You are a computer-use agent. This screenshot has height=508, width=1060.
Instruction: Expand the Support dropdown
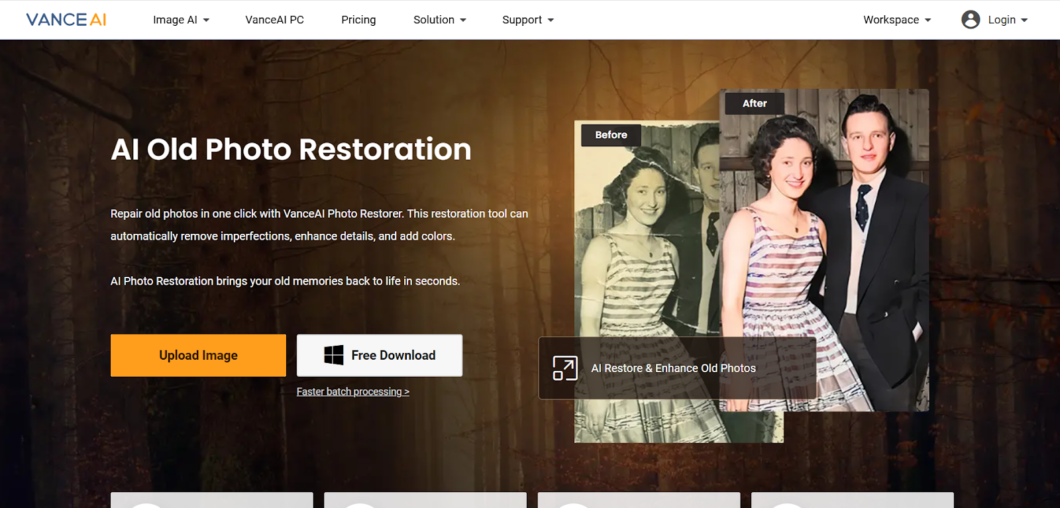coord(528,20)
